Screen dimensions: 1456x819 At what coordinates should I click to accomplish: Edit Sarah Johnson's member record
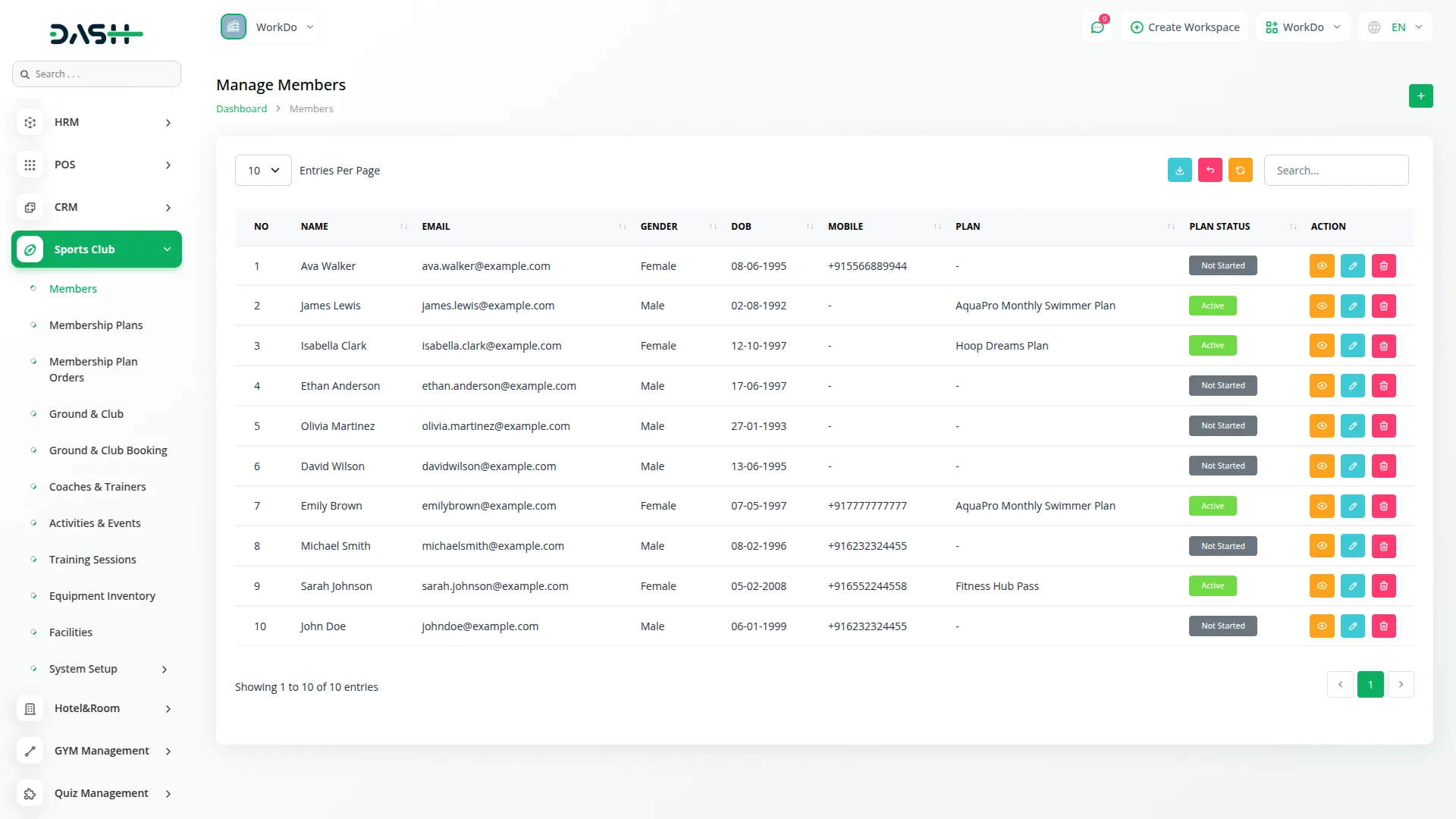coord(1352,586)
